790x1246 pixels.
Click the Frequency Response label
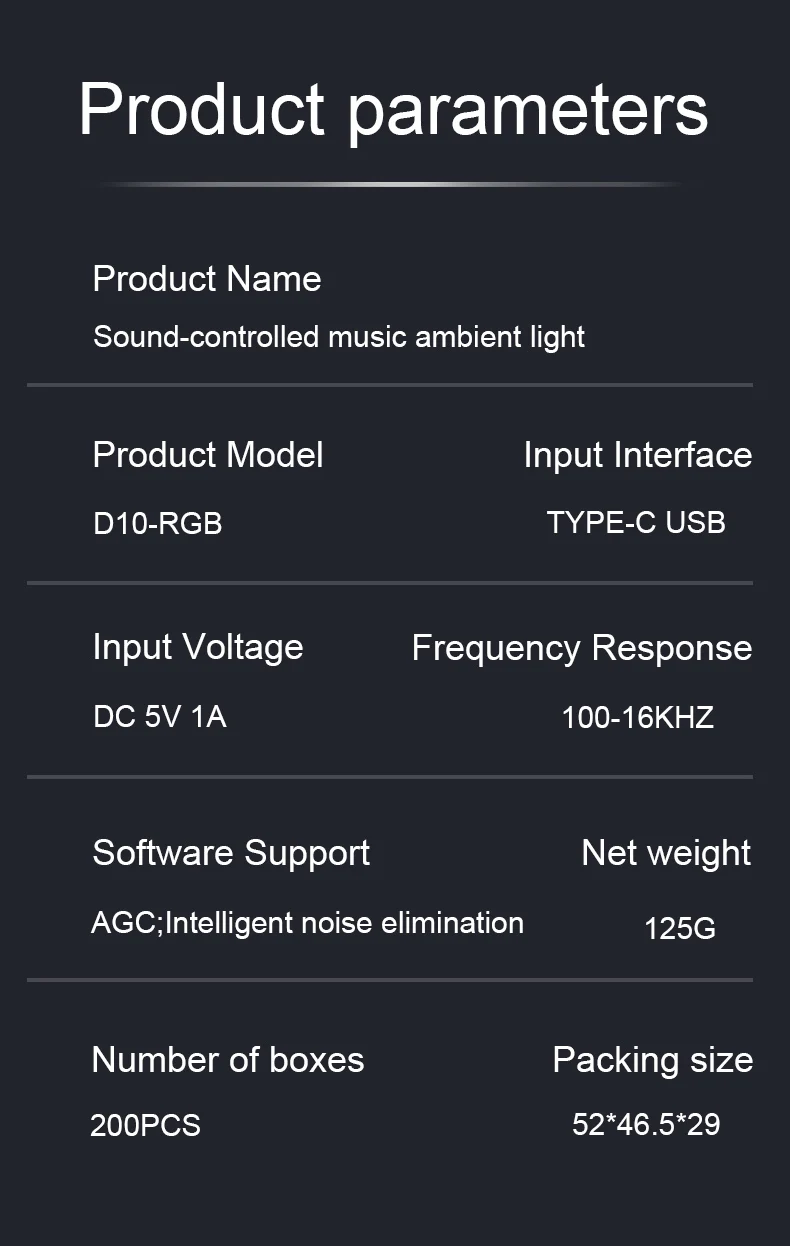tap(581, 648)
